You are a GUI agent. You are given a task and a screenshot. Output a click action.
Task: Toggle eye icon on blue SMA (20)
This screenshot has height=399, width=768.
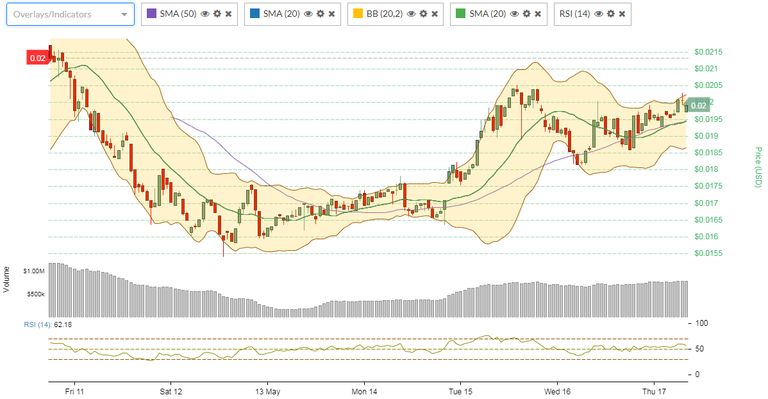click(308, 14)
